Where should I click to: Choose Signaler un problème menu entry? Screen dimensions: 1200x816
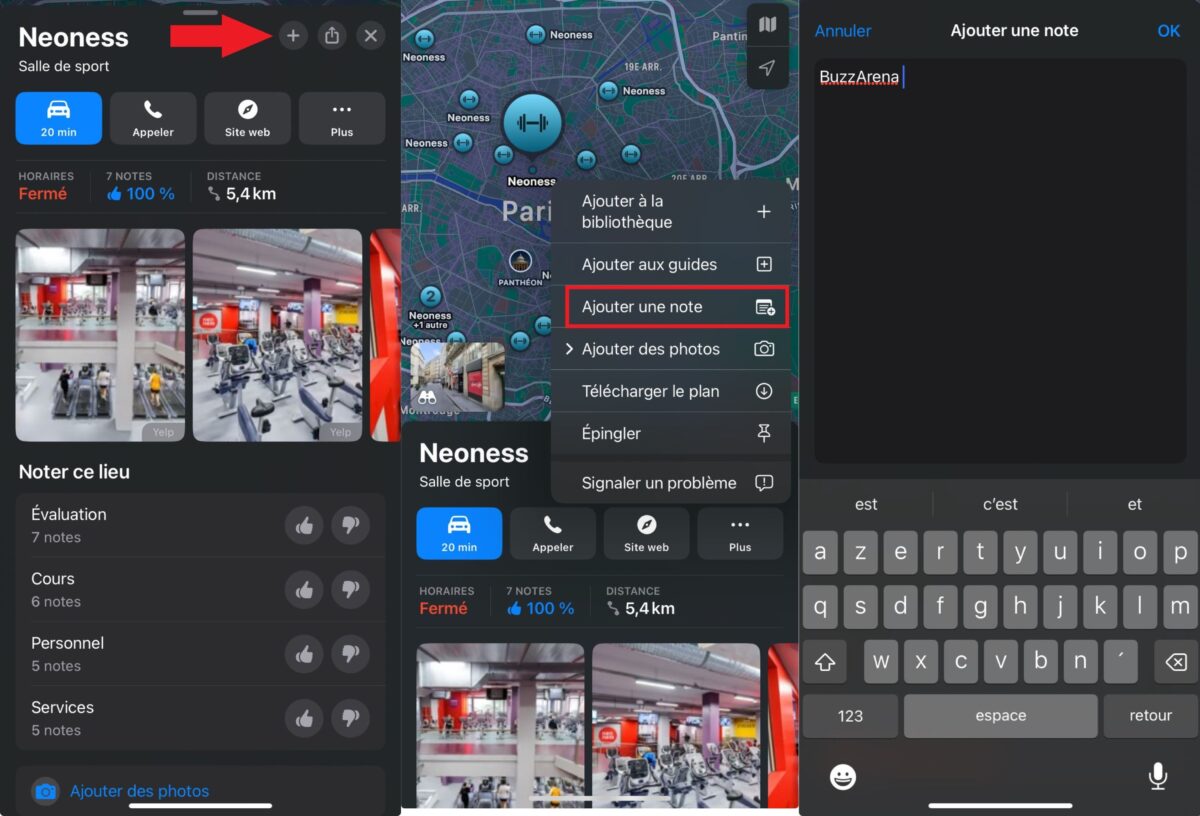[x=671, y=482]
